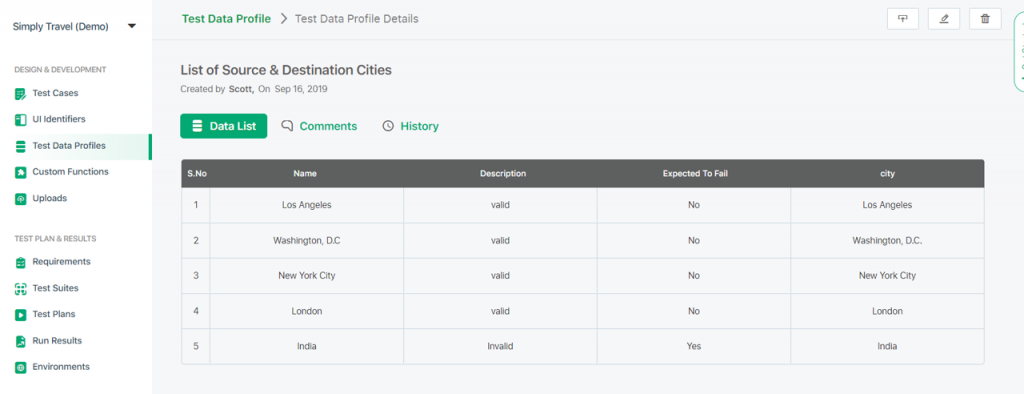Open Test Suites in sidebar
1024x394 pixels.
click(55, 288)
